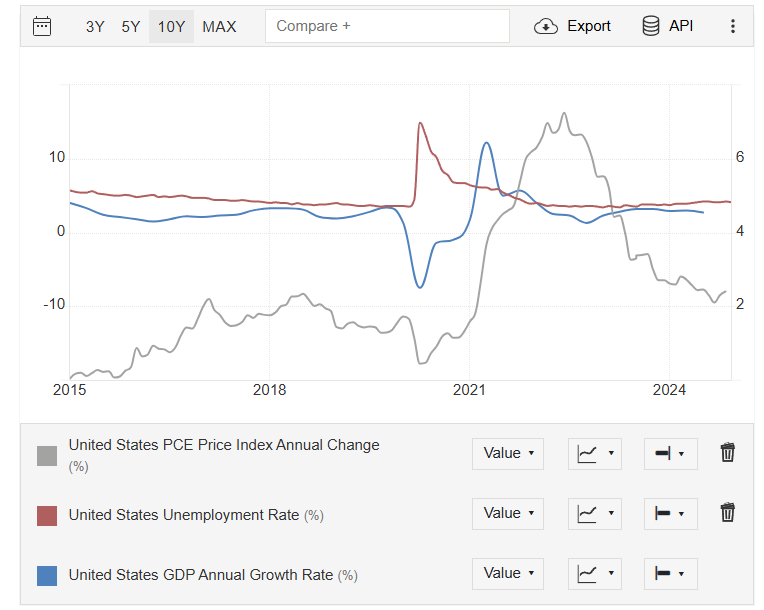Open the calendar date range picker
The image size is (764, 610).
pyautogui.click(x=42, y=26)
